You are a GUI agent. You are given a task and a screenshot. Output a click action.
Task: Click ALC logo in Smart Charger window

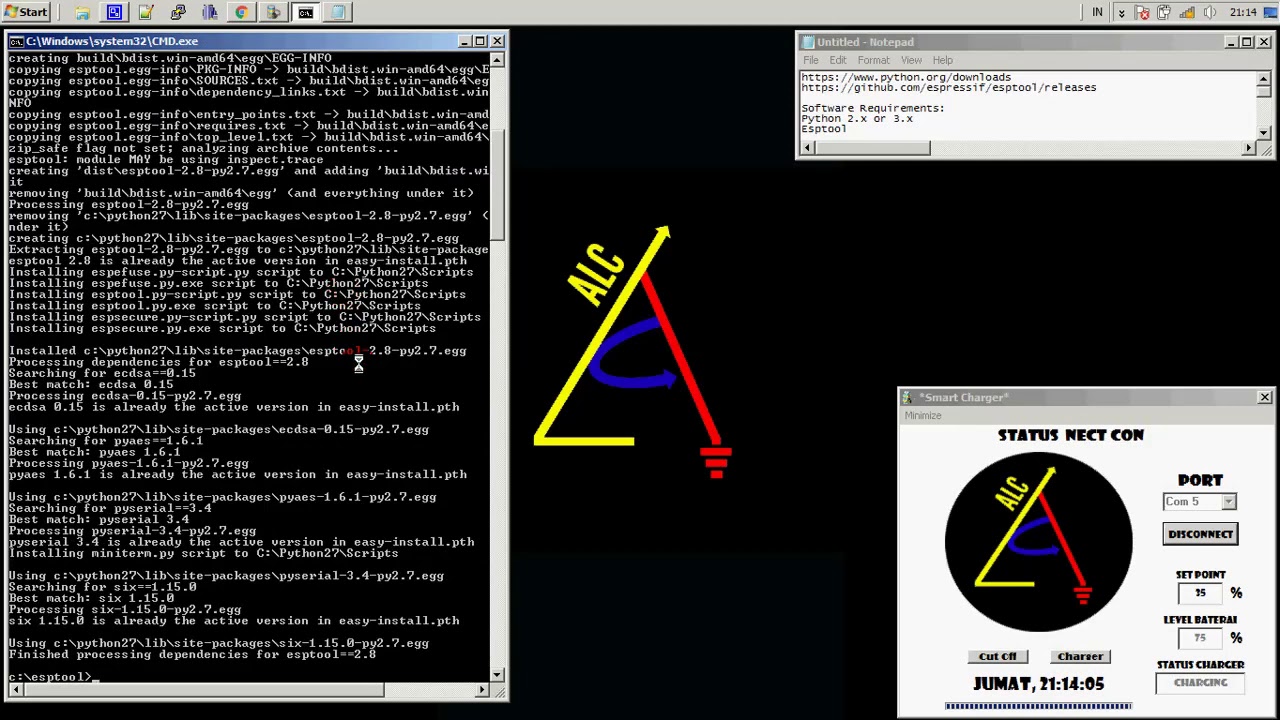[1038, 541]
